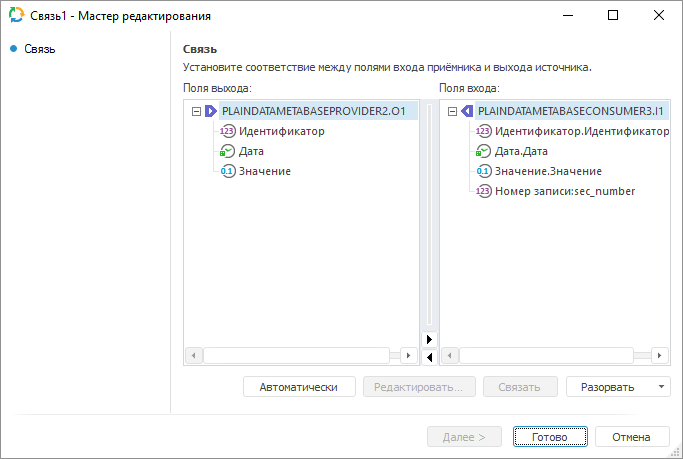Image resolution: width=683 pixels, height=459 pixels.
Task: Click the Готово button
Action: [550, 437]
